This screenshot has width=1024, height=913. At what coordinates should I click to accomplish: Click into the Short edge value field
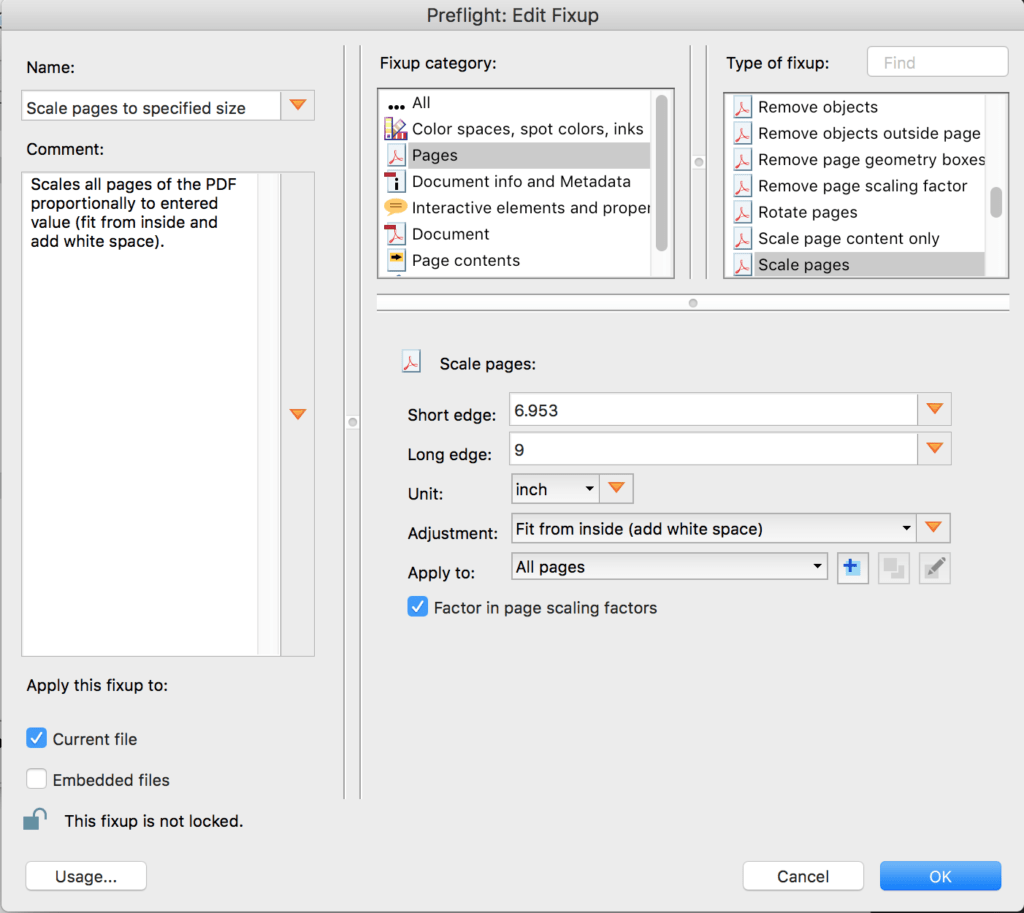tap(713, 410)
